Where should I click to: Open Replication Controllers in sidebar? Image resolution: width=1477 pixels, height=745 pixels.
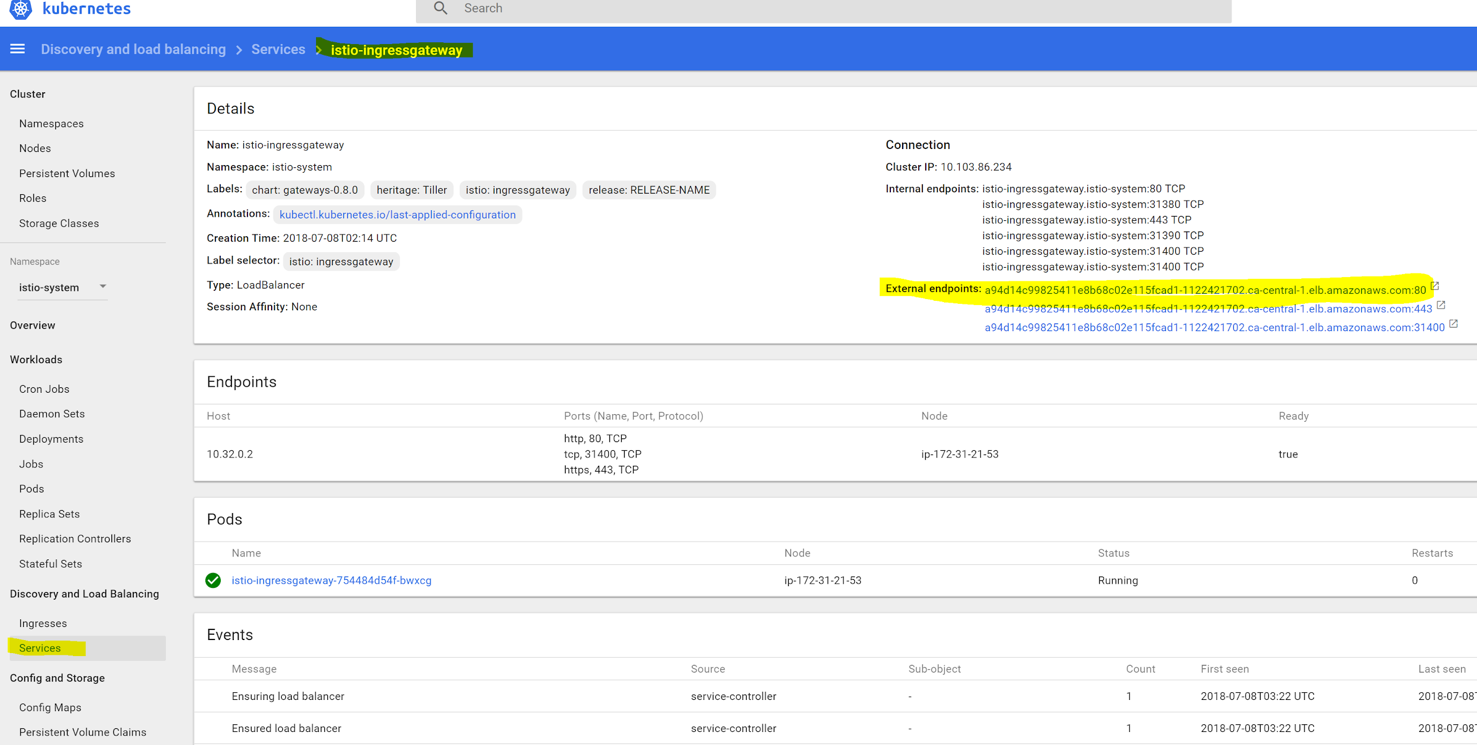pyautogui.click(x=75, y=539)
